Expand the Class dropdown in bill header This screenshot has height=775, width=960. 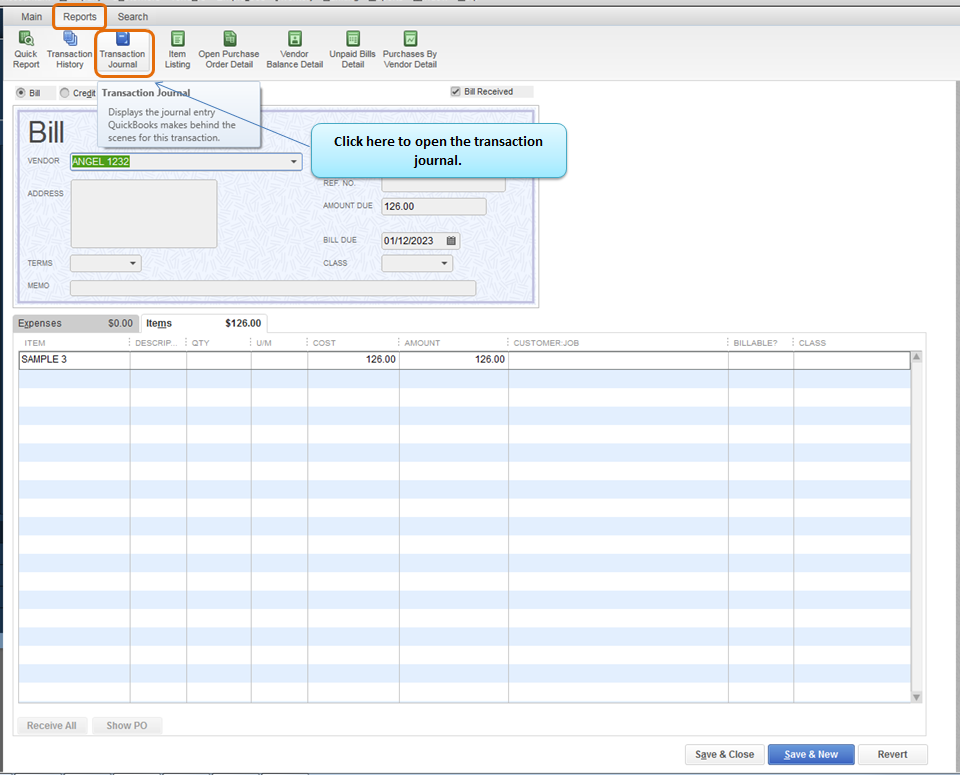[x=444, y=263]
